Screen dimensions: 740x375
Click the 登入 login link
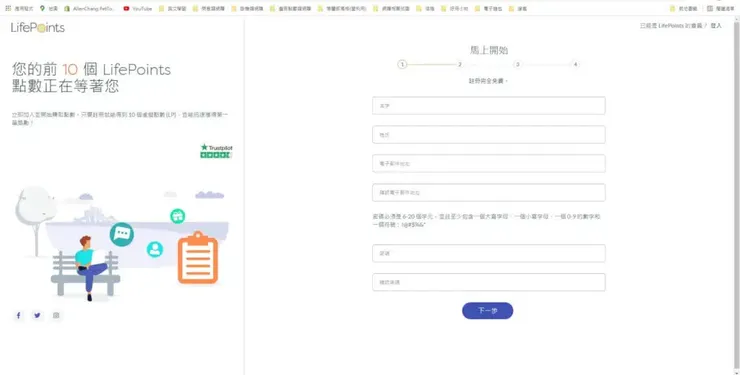pyautogui.click(x=716, y=25)
